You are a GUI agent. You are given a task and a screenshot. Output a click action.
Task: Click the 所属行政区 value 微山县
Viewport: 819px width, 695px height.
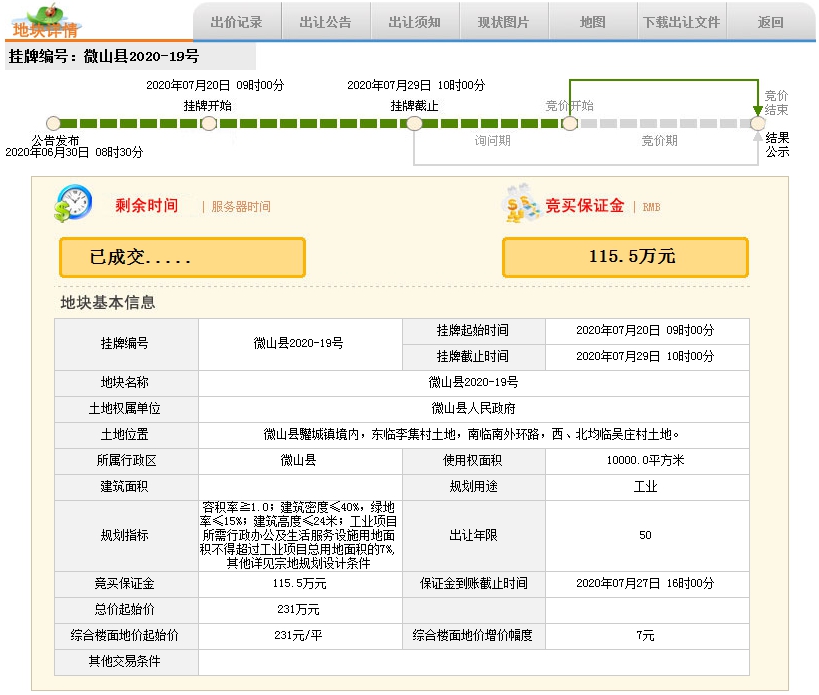click(x=298, y=461)
